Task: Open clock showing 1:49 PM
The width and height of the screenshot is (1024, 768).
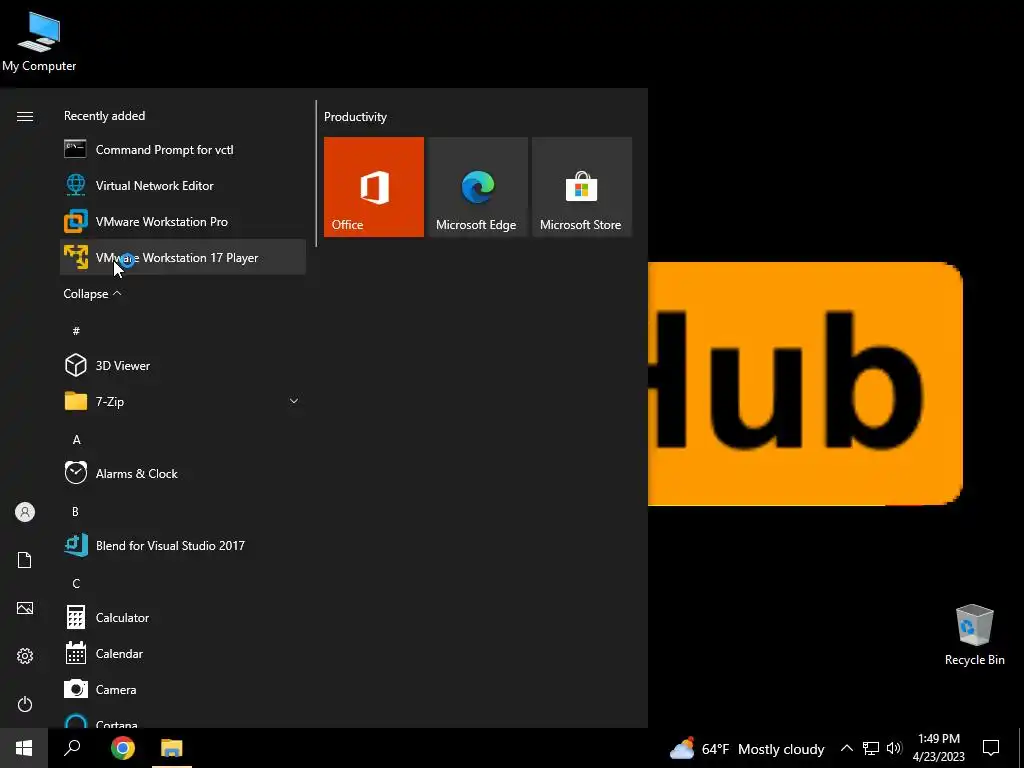Action: tap(938, 748)
